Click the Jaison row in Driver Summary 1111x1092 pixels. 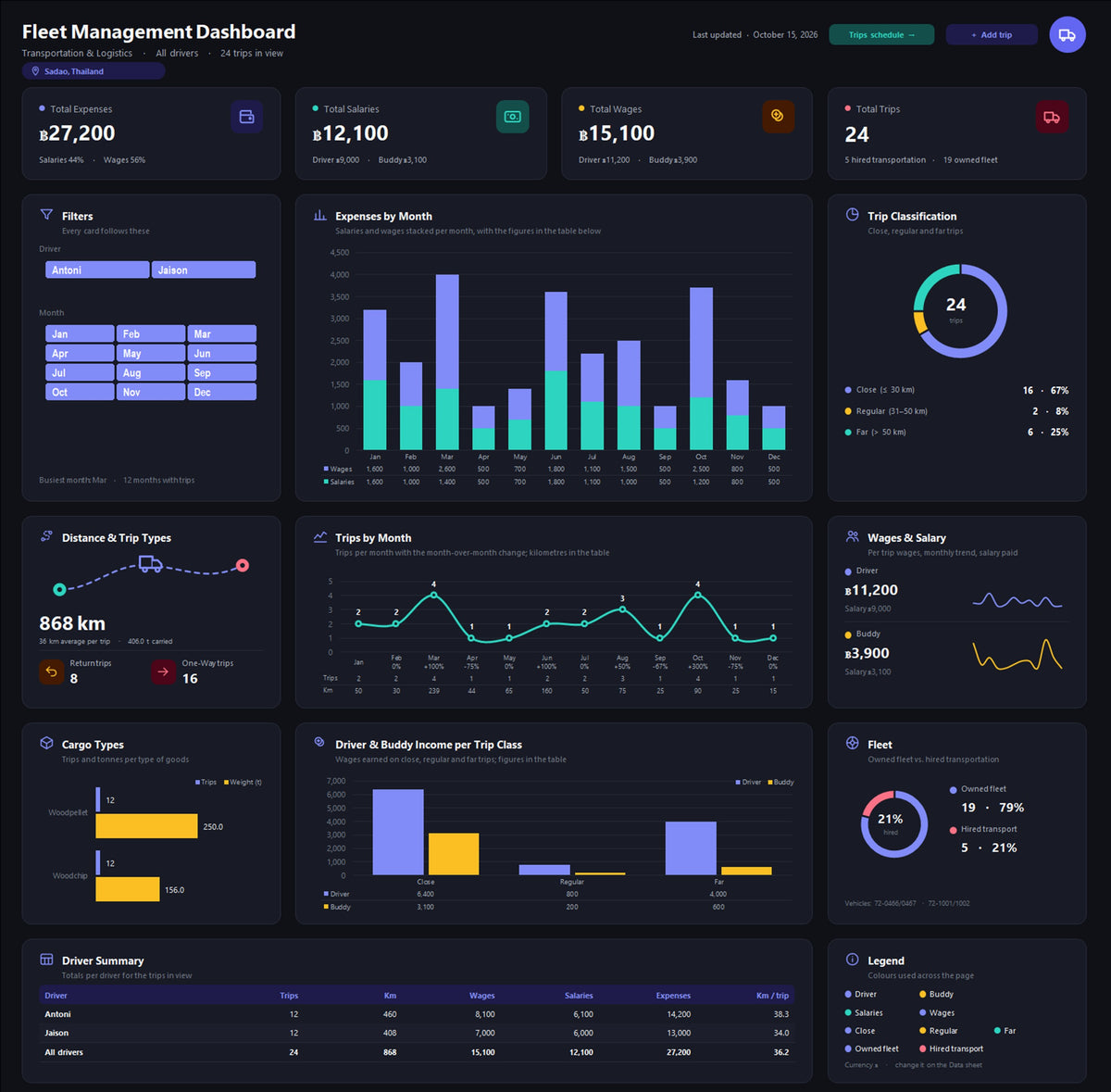coord(417,1033)
